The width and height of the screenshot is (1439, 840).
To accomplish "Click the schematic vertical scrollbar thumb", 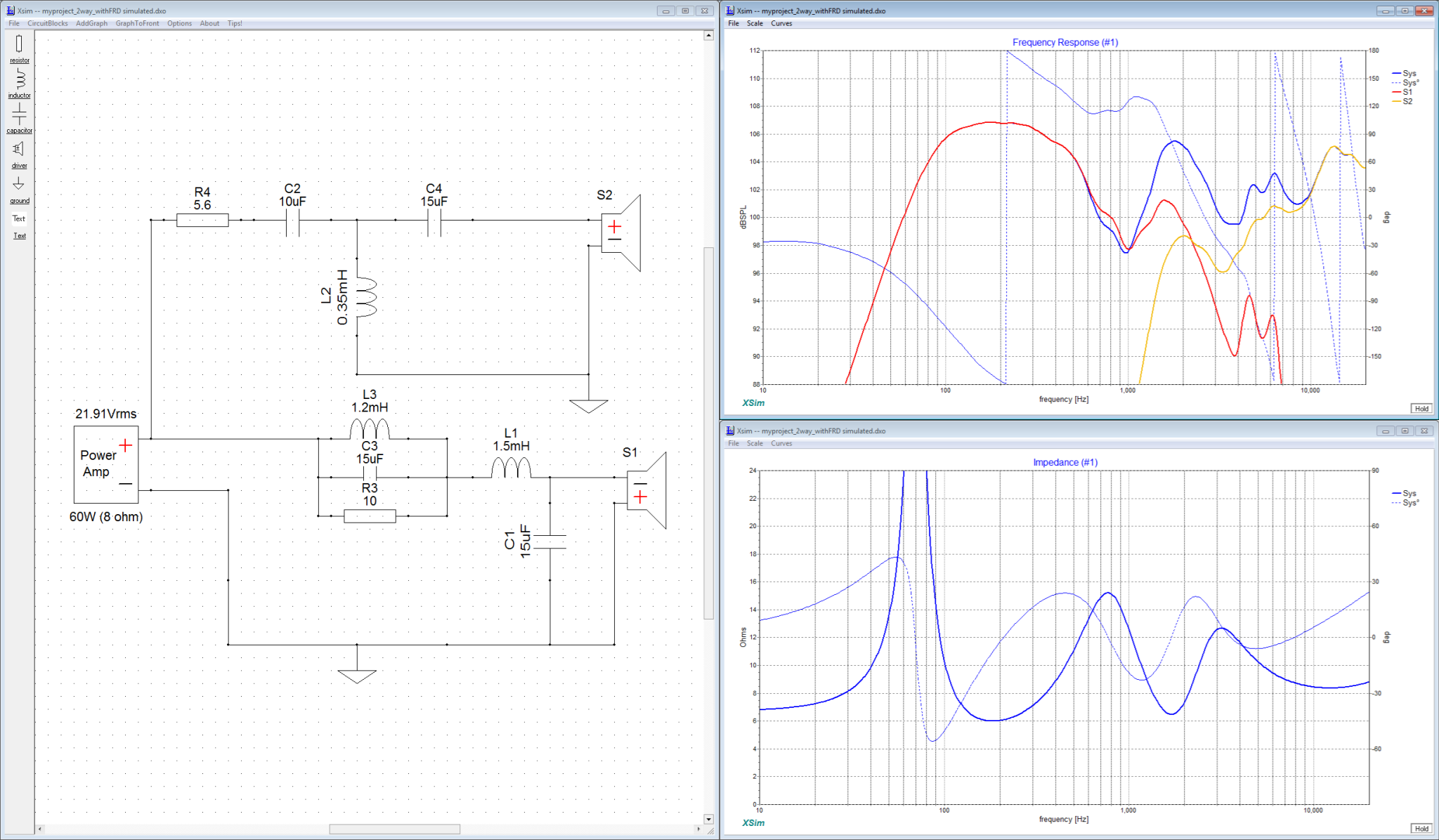I will [708, 433].
